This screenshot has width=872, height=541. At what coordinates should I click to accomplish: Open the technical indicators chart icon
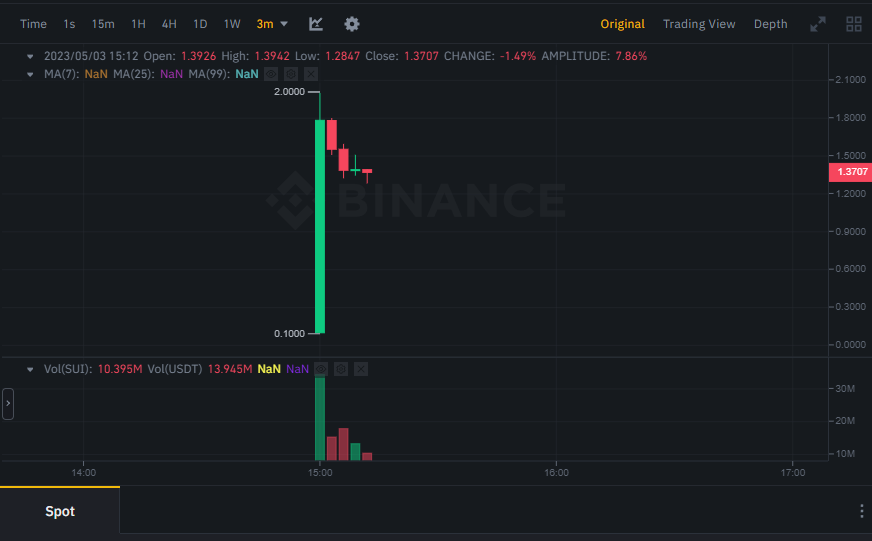click(316, 24)
